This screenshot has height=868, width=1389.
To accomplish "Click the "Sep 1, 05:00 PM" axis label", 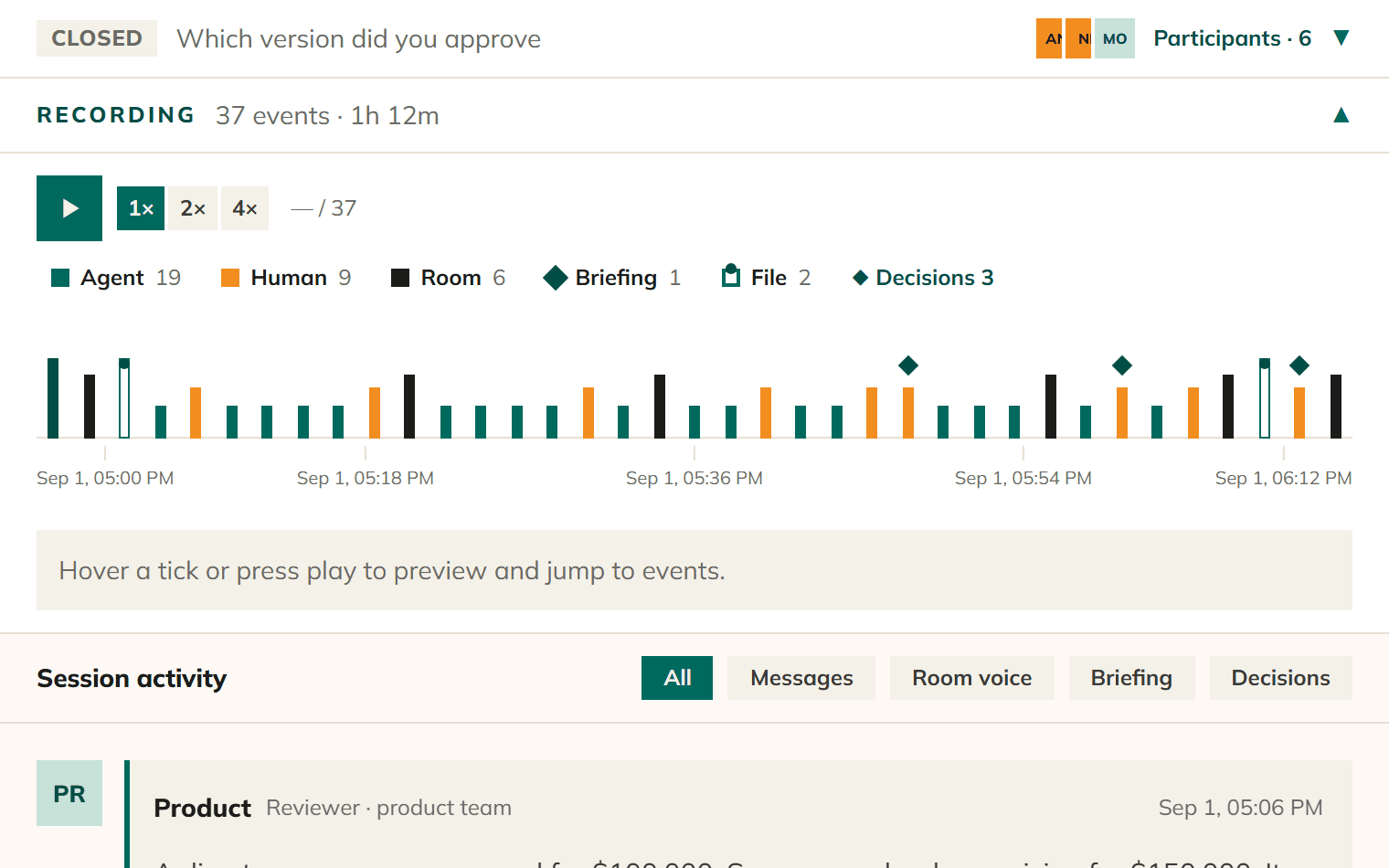I will 105,478.
